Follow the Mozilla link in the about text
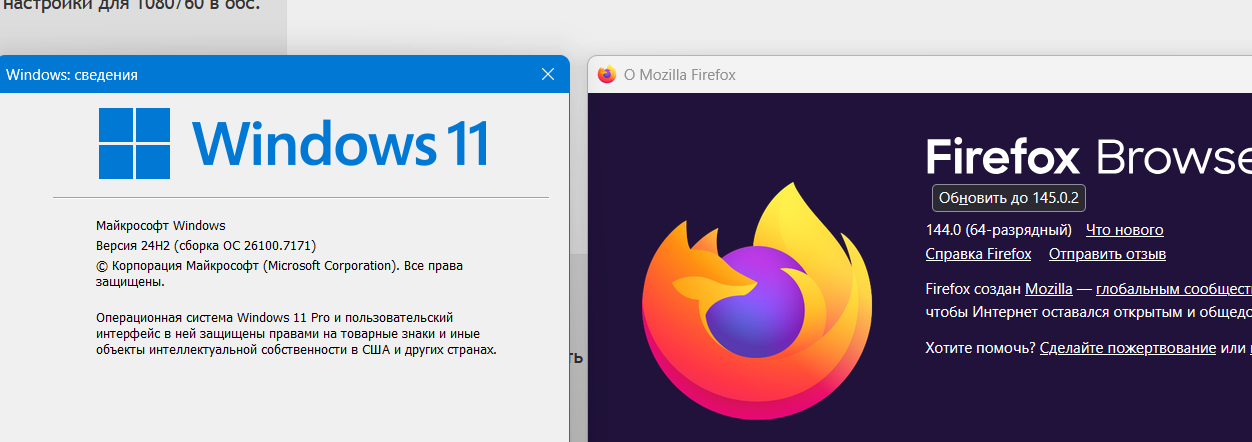1252x442 pixels. (1049, 289)
